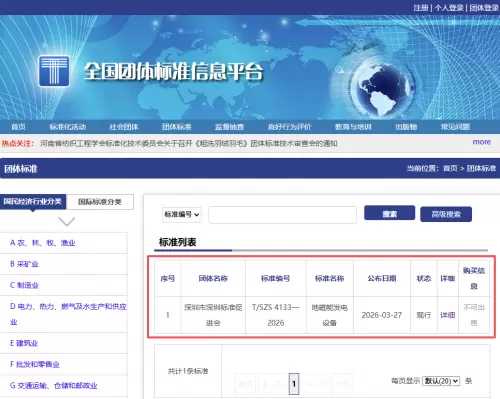Screen dimensions: 500x399
Task: Expand the chevron below classification tabs
Action: tap(66, 222)
